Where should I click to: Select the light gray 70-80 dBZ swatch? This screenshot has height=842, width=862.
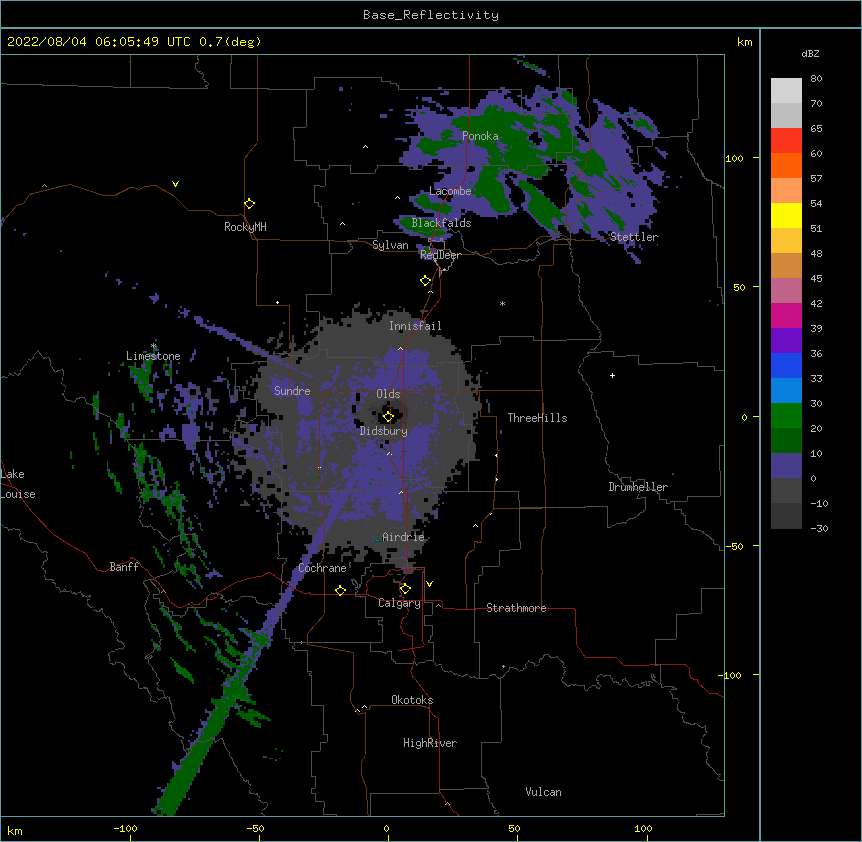pyautogui.click(x=786, y=91)
